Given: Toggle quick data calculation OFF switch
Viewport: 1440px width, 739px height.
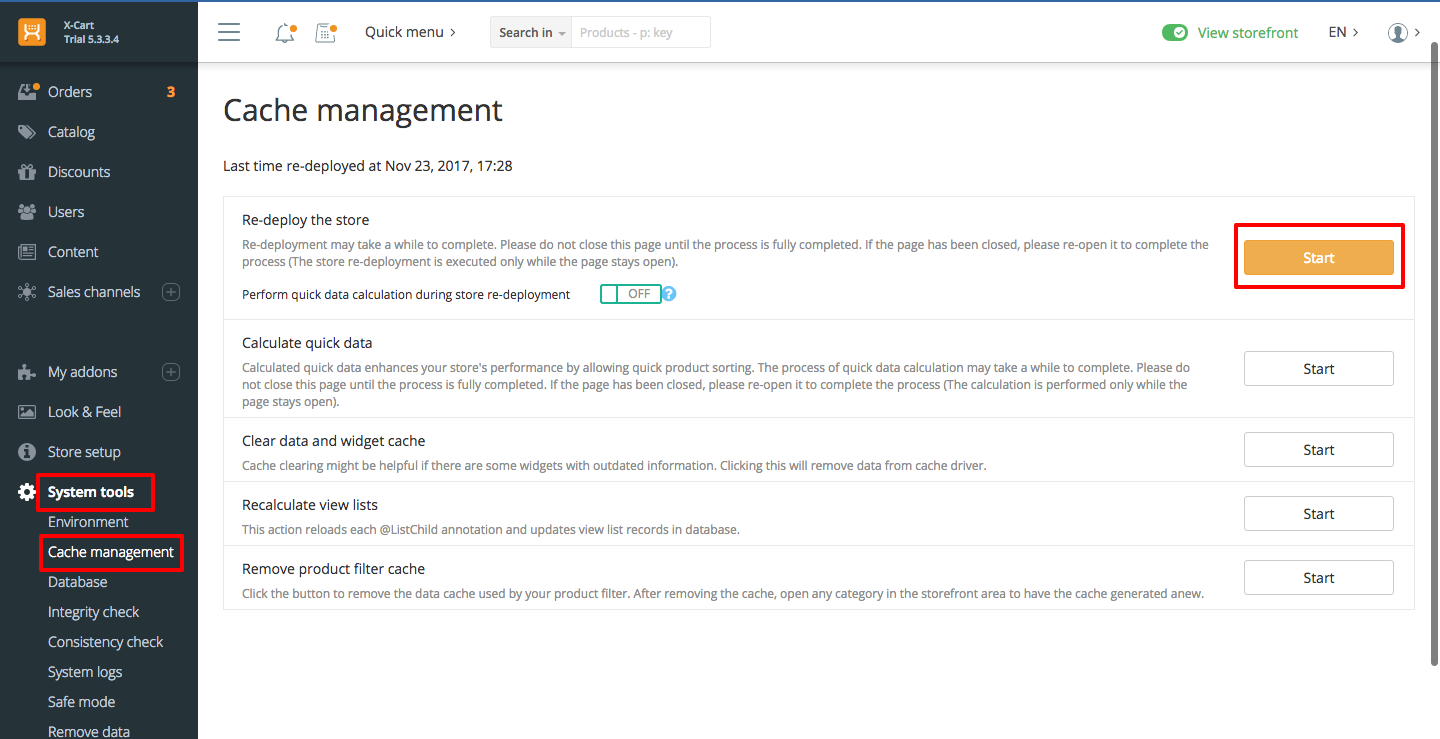Looking at the screenshot, I should pos(630,294).
